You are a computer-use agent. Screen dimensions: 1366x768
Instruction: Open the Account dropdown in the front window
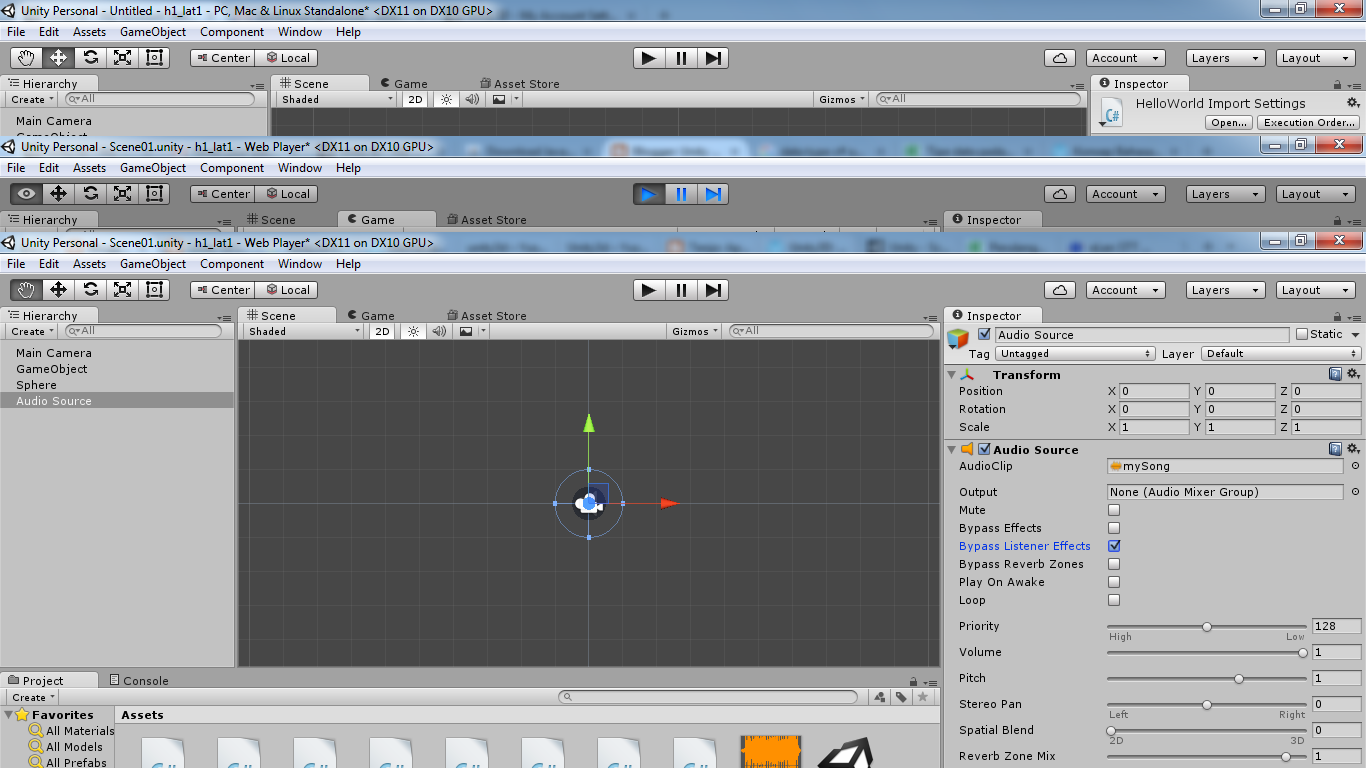[1125, 290]
